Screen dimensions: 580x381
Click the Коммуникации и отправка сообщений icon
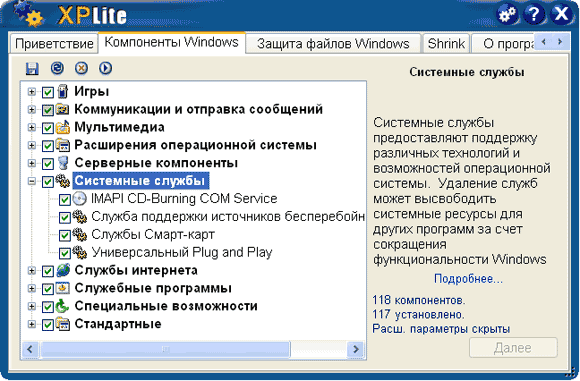(x=63, y=109)
